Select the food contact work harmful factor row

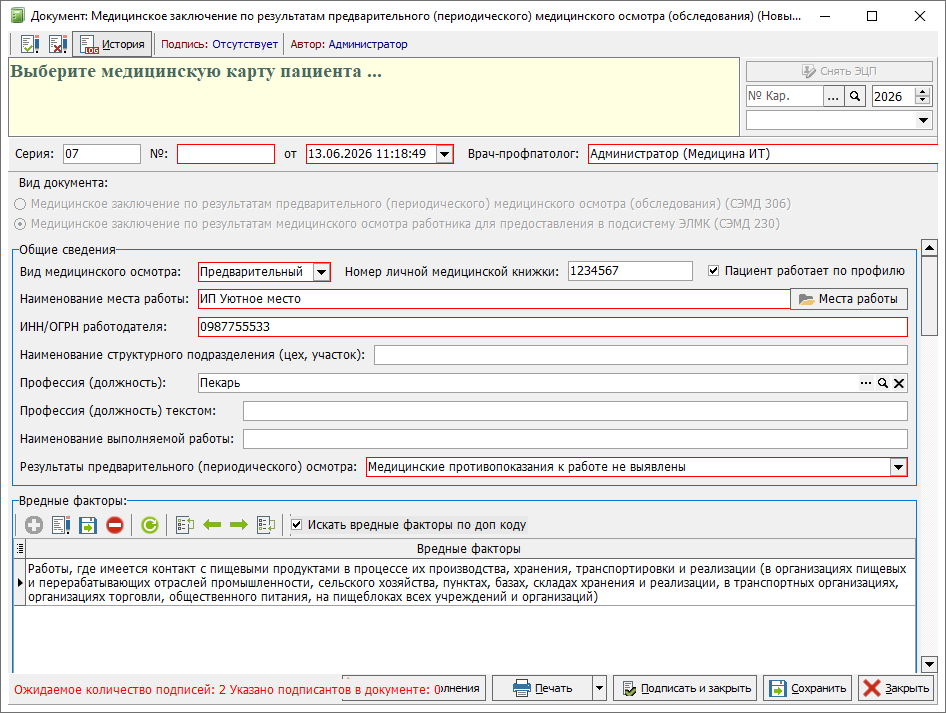coord(469,583)
